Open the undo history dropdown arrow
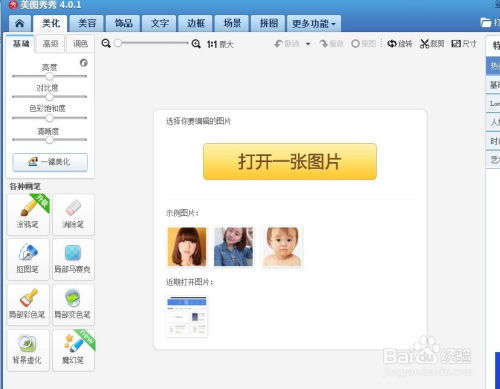 (308, 44)
